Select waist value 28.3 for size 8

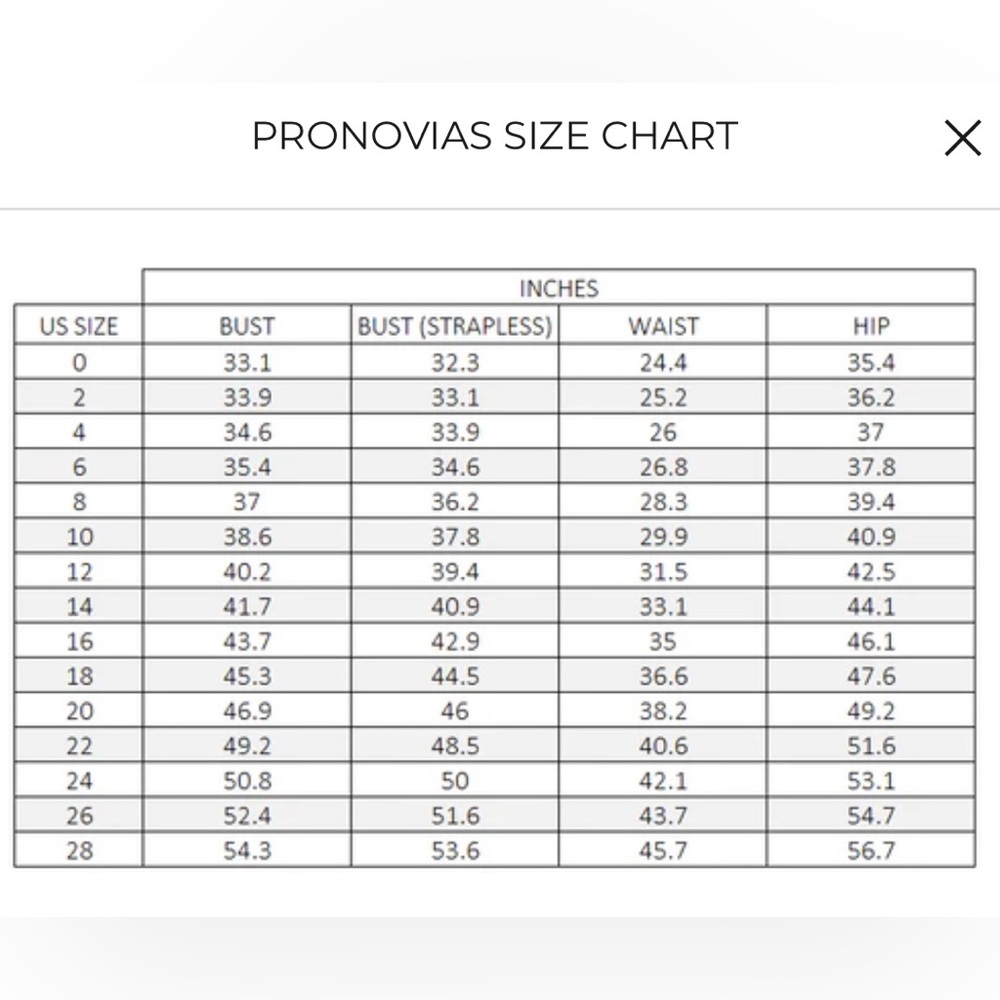point(663,501)
